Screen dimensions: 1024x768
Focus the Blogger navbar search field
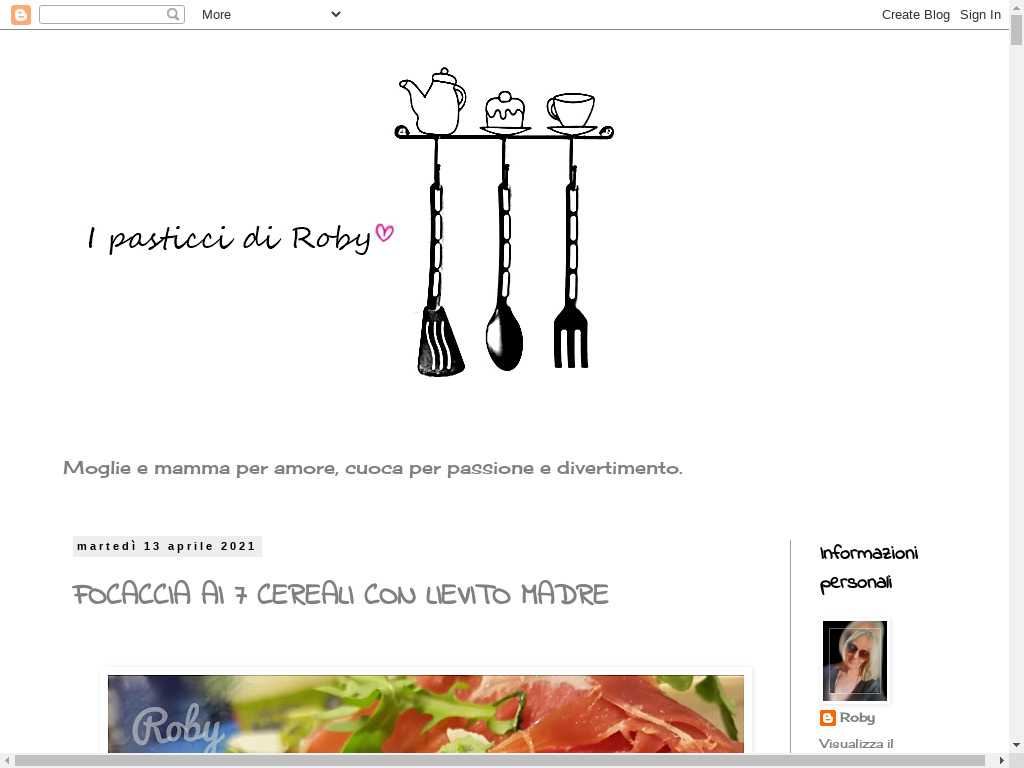(103, 15)
